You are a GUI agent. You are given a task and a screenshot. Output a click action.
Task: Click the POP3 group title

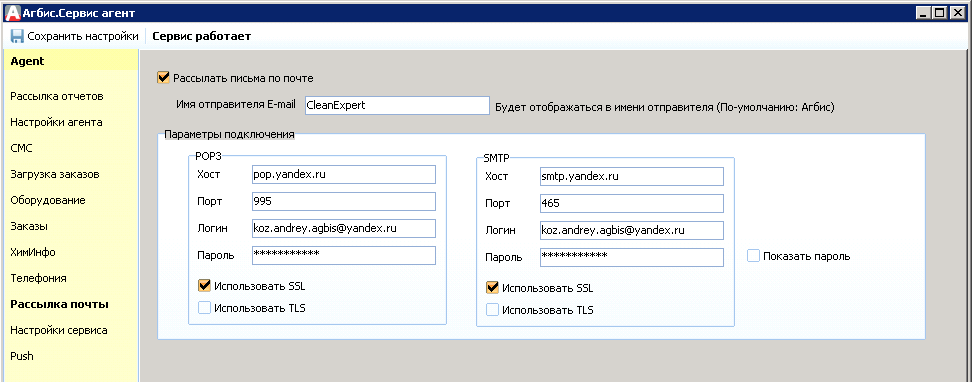coord(208,156)
